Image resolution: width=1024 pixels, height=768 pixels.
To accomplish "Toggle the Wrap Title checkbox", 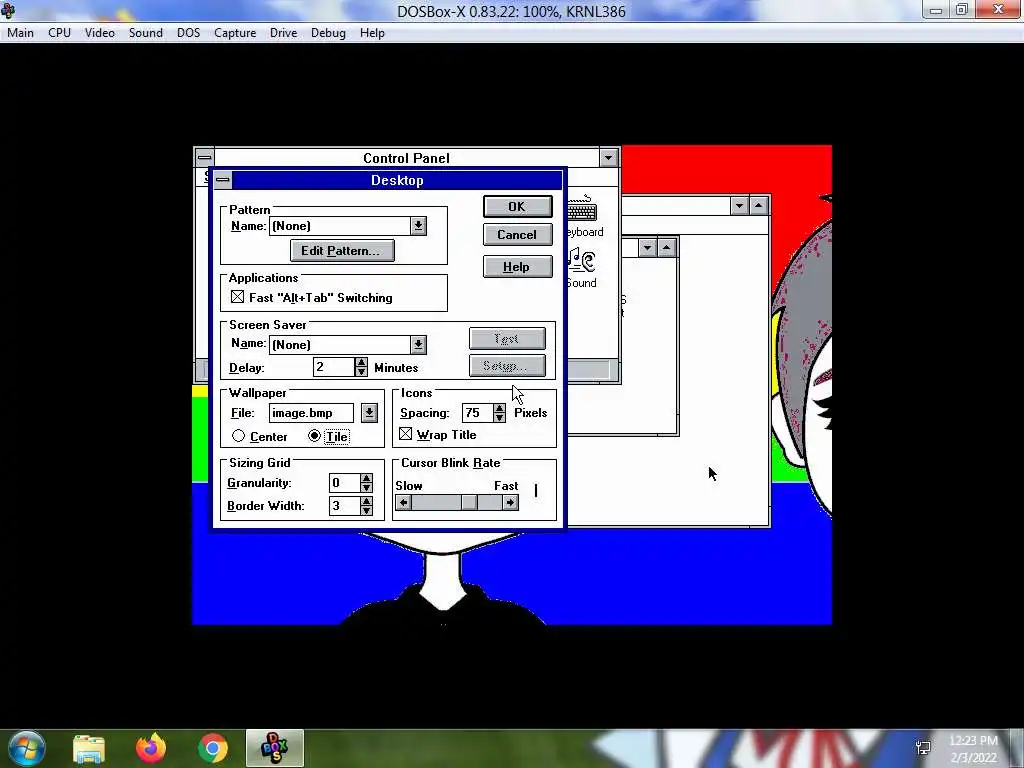I will coord(406,434).
